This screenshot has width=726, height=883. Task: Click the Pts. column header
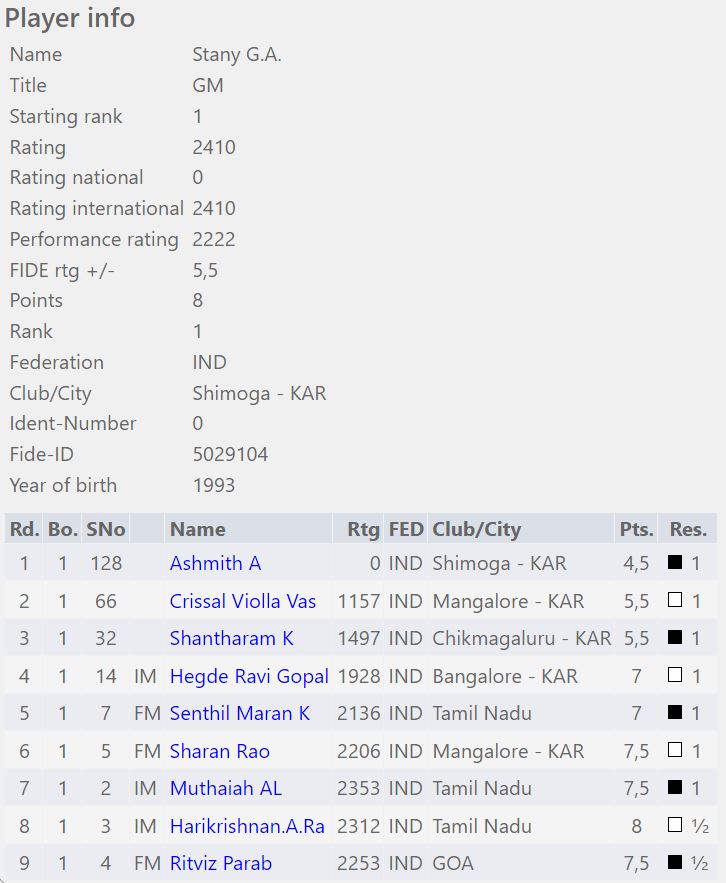[636, 529]
